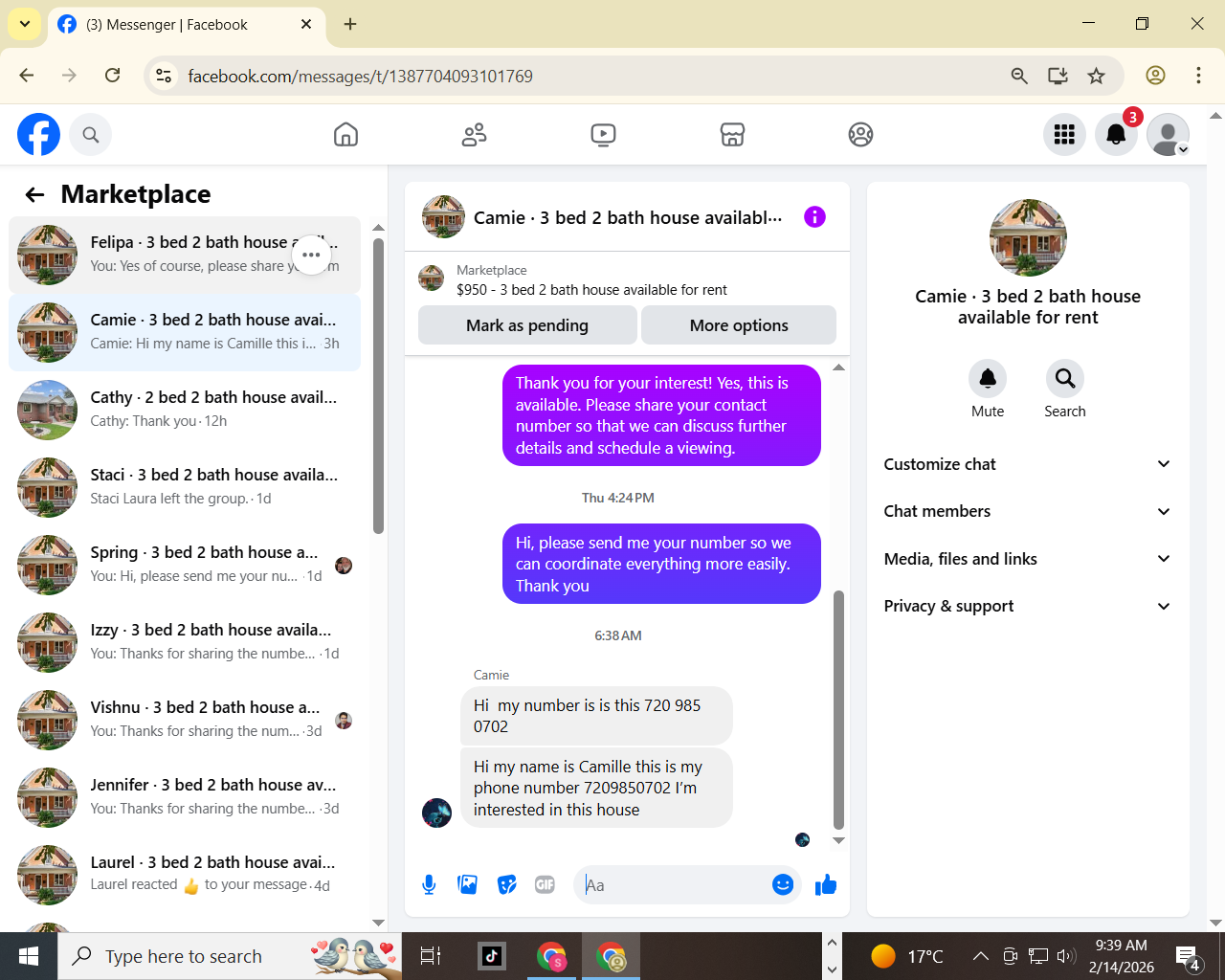Viewport: 1225px width, 980px height.
Task: Choose a sticker icon
Action: (x=507, y=885)
